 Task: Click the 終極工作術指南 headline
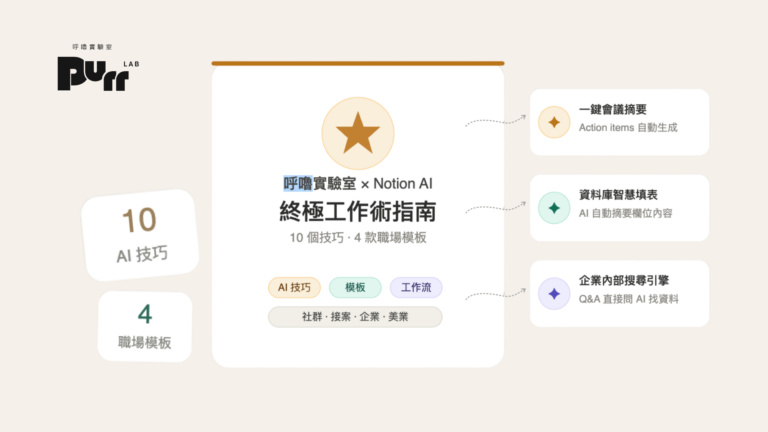coord(358,212)
